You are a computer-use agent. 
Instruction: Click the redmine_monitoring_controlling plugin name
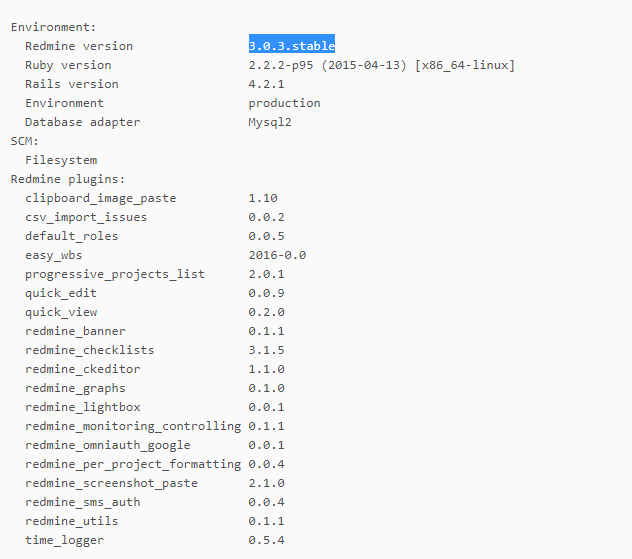pyautogui.click(x=133, y=426)
